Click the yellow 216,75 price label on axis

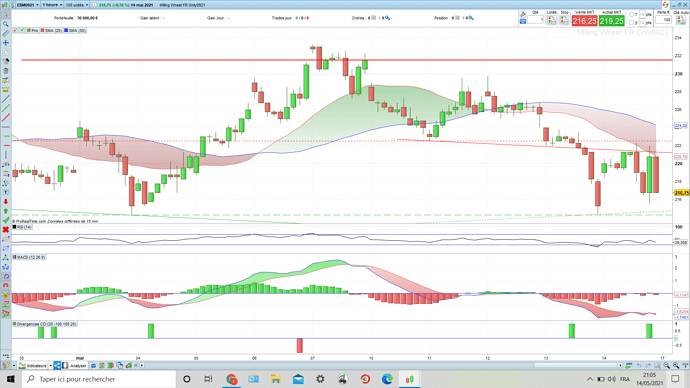coord(682,193)
